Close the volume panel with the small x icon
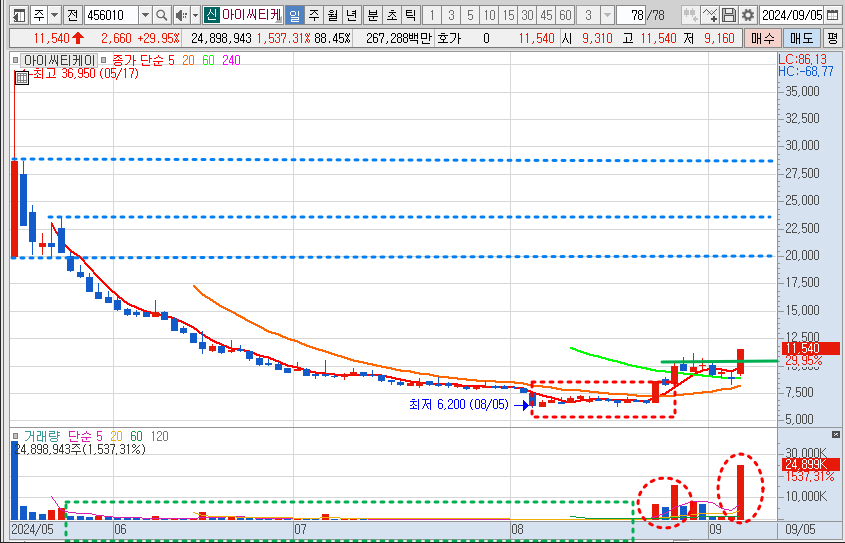Screen dimensions: 845x543 pos(836,434)
